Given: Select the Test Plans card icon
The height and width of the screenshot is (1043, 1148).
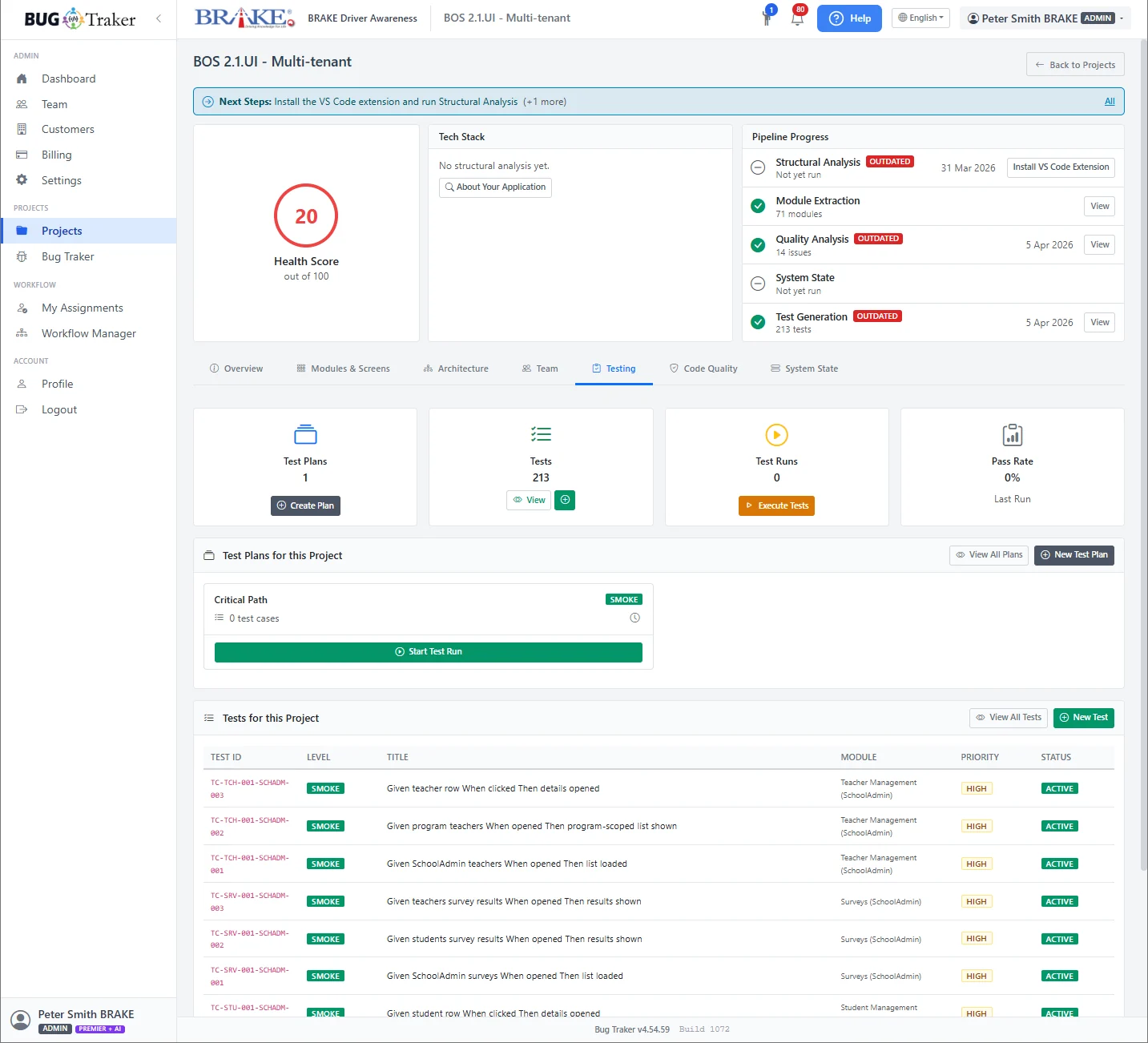Looking at the screenshot, I should click(x=305, y=434).
